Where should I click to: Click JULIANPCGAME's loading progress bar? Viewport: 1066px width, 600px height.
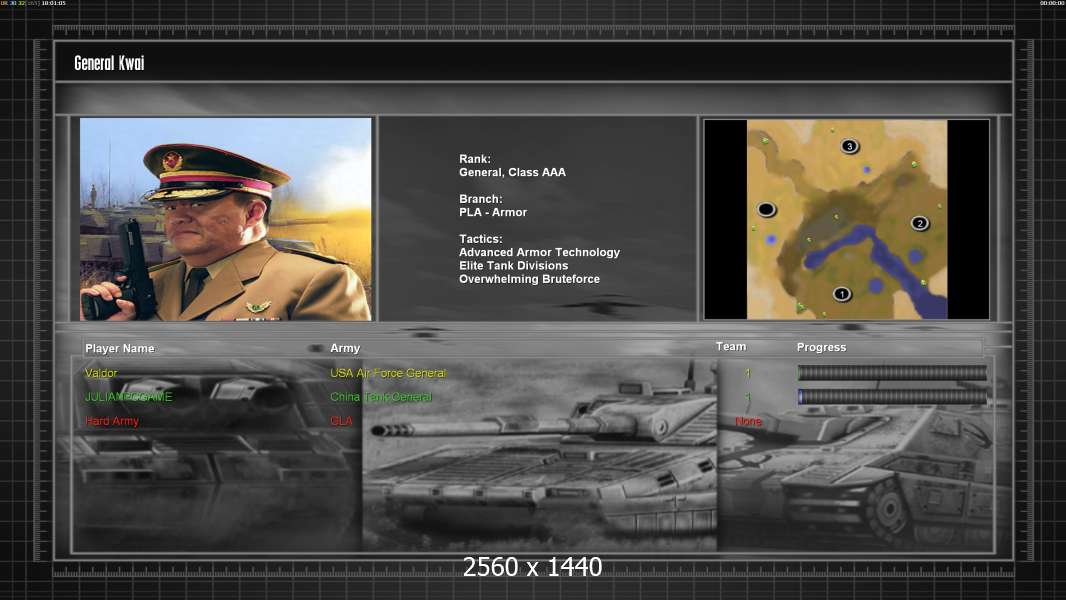coord(892,397)
